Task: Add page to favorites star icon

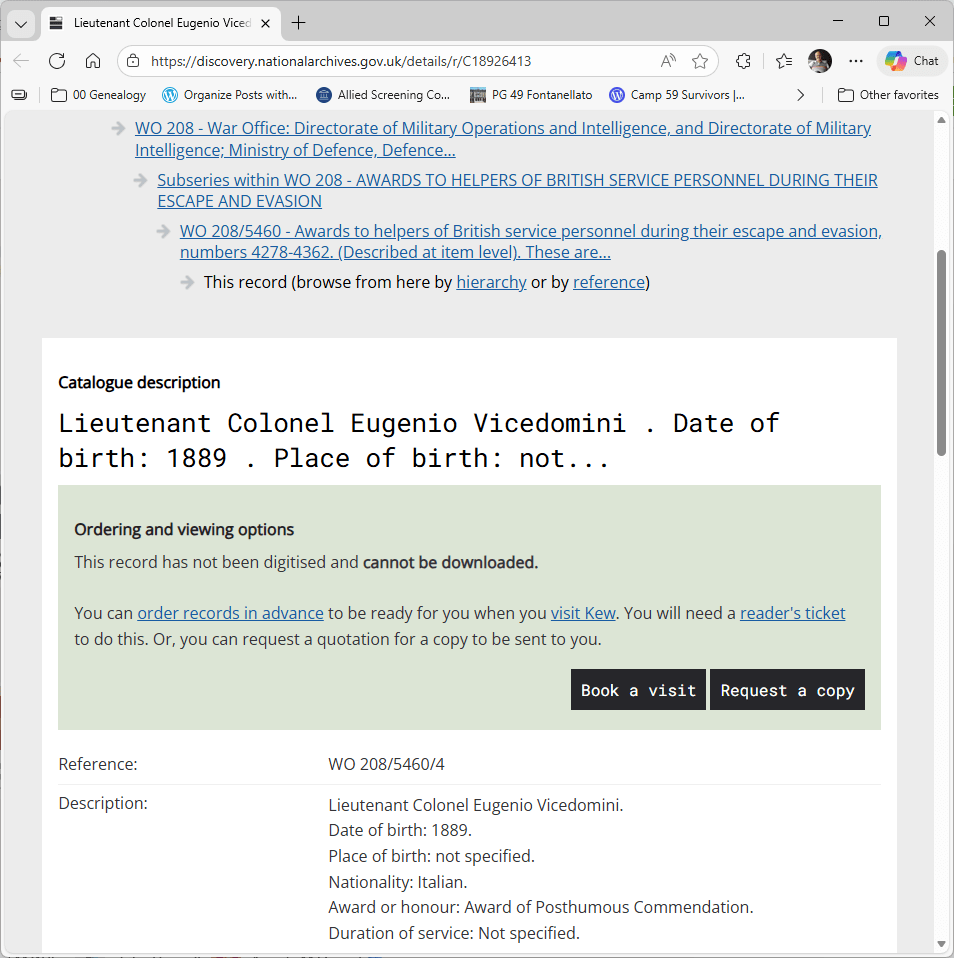Action: pyautogui.click(x=700, y=61)
